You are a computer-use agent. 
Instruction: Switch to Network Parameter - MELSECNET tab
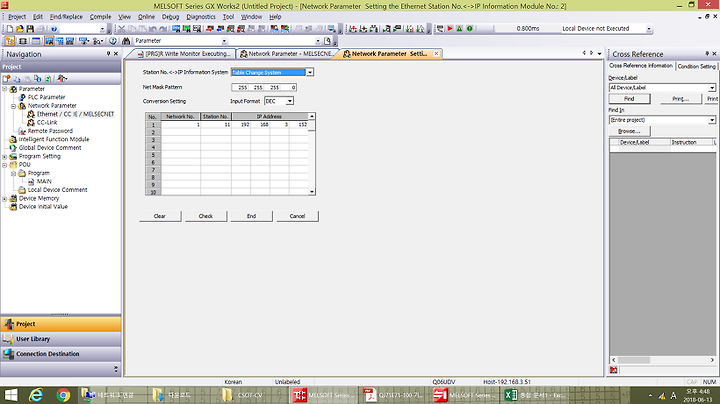(x=287, y=54)
